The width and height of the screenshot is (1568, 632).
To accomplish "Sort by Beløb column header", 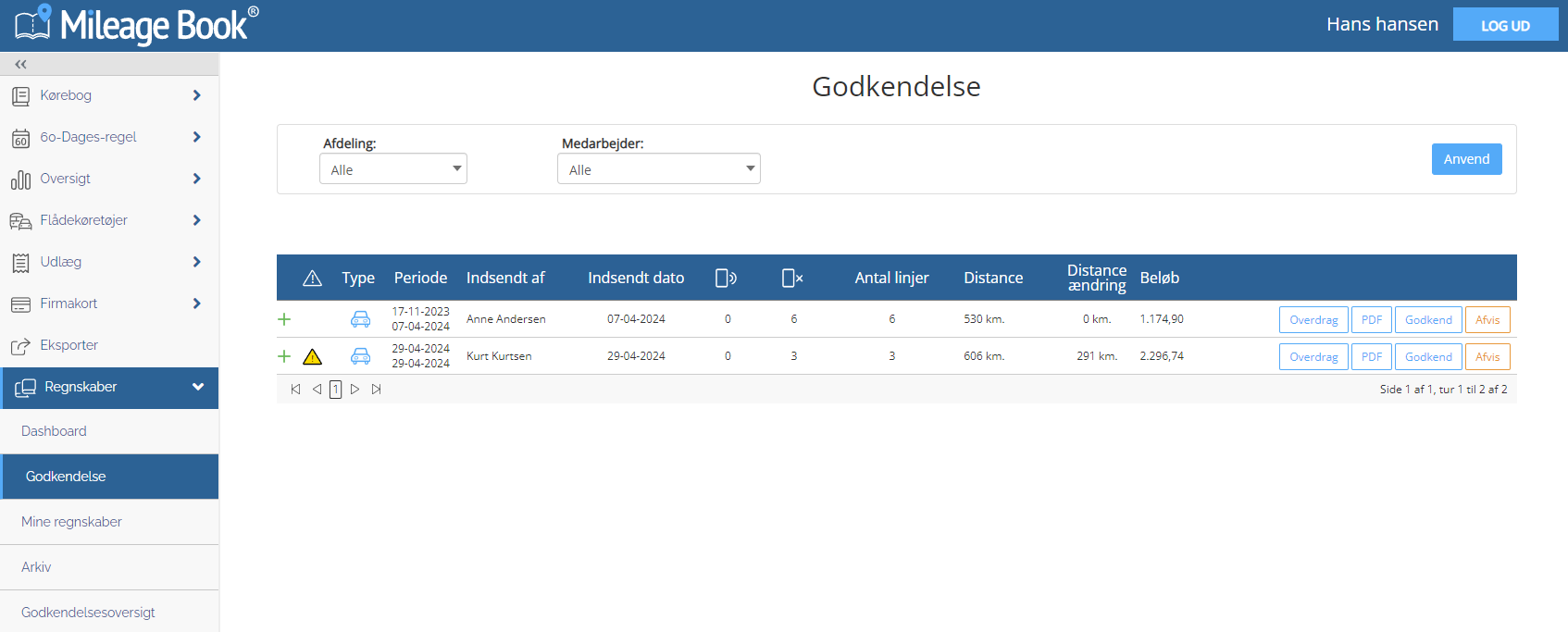I will coord(1159,278).
